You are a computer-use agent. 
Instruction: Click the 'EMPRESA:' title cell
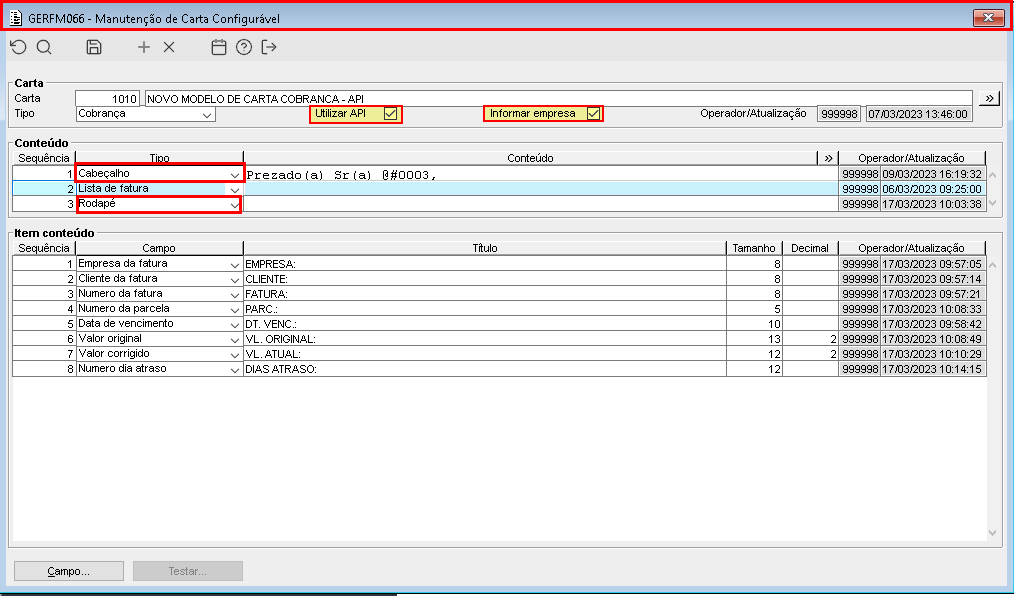click(485, 264)
